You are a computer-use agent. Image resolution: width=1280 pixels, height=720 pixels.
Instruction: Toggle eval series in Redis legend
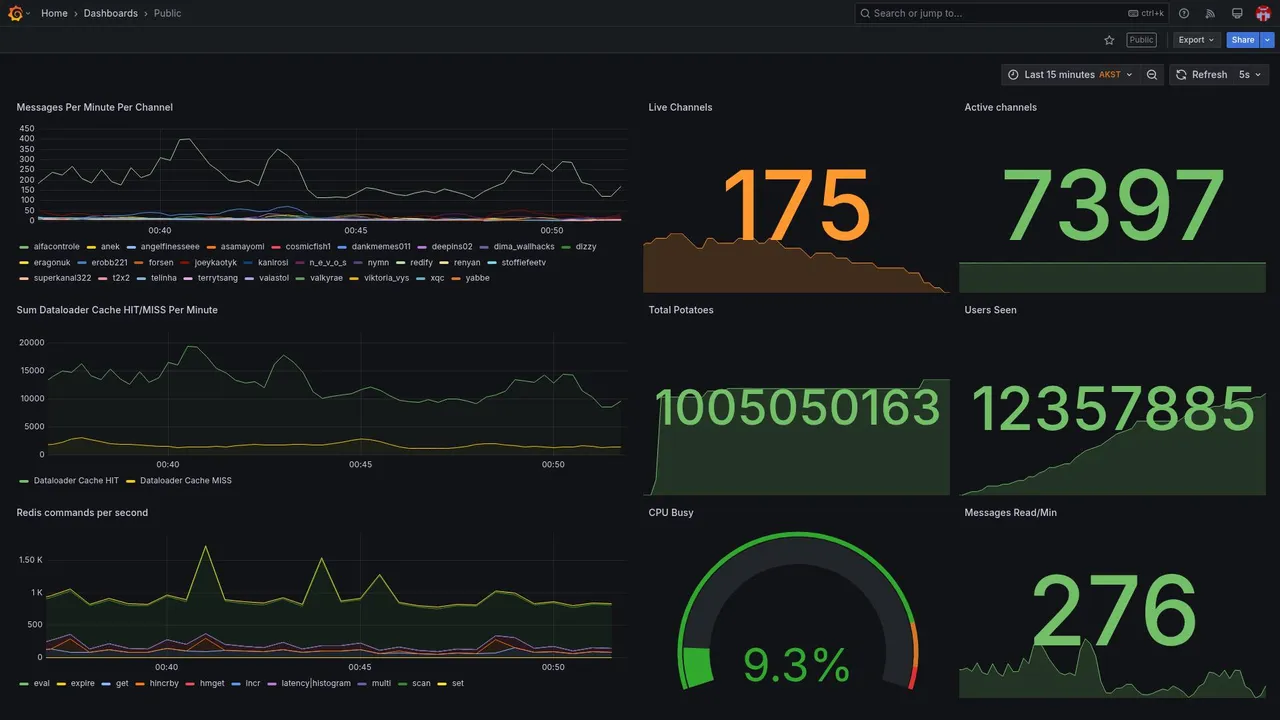tap(41, 683)
